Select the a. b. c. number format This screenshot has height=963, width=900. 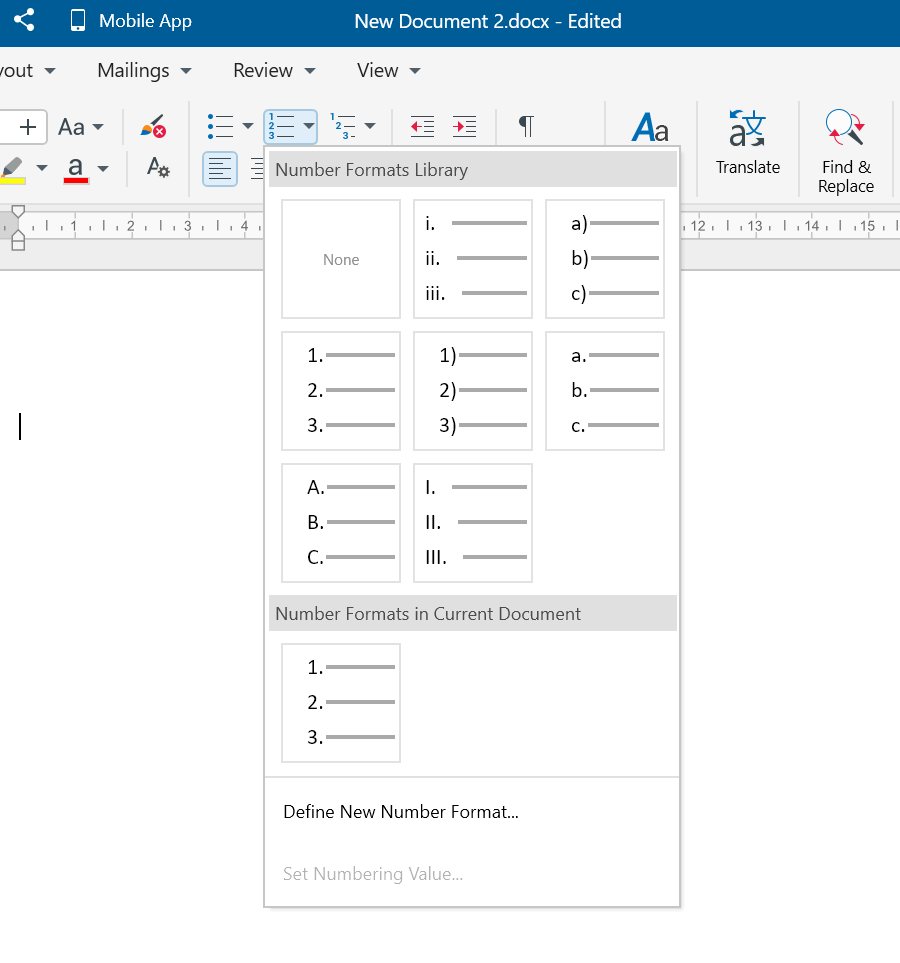click(x=605, y=391)
